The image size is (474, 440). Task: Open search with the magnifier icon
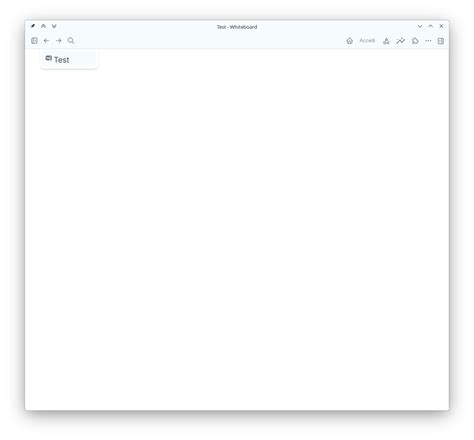point(71,41)
